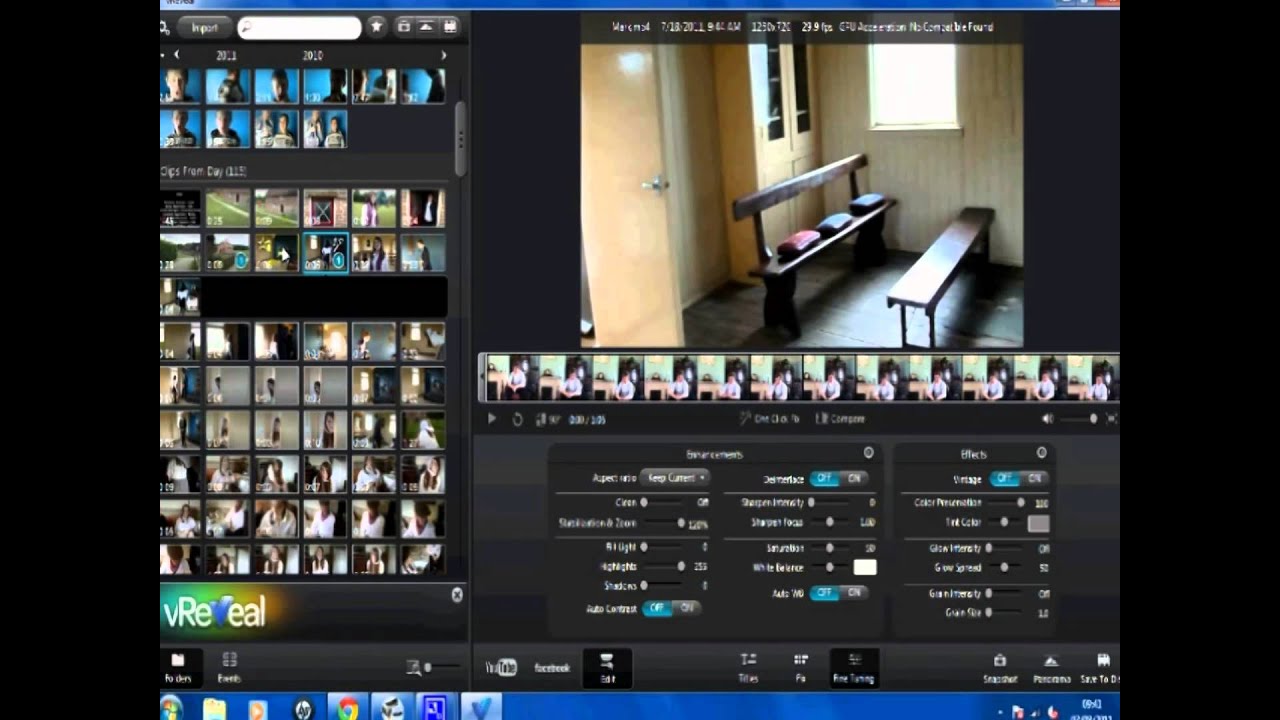The width and height of the screenshot is (1280, 720).
Task: Switch to the Events tab
Action: pyautogui.click(x=229, y=666)
